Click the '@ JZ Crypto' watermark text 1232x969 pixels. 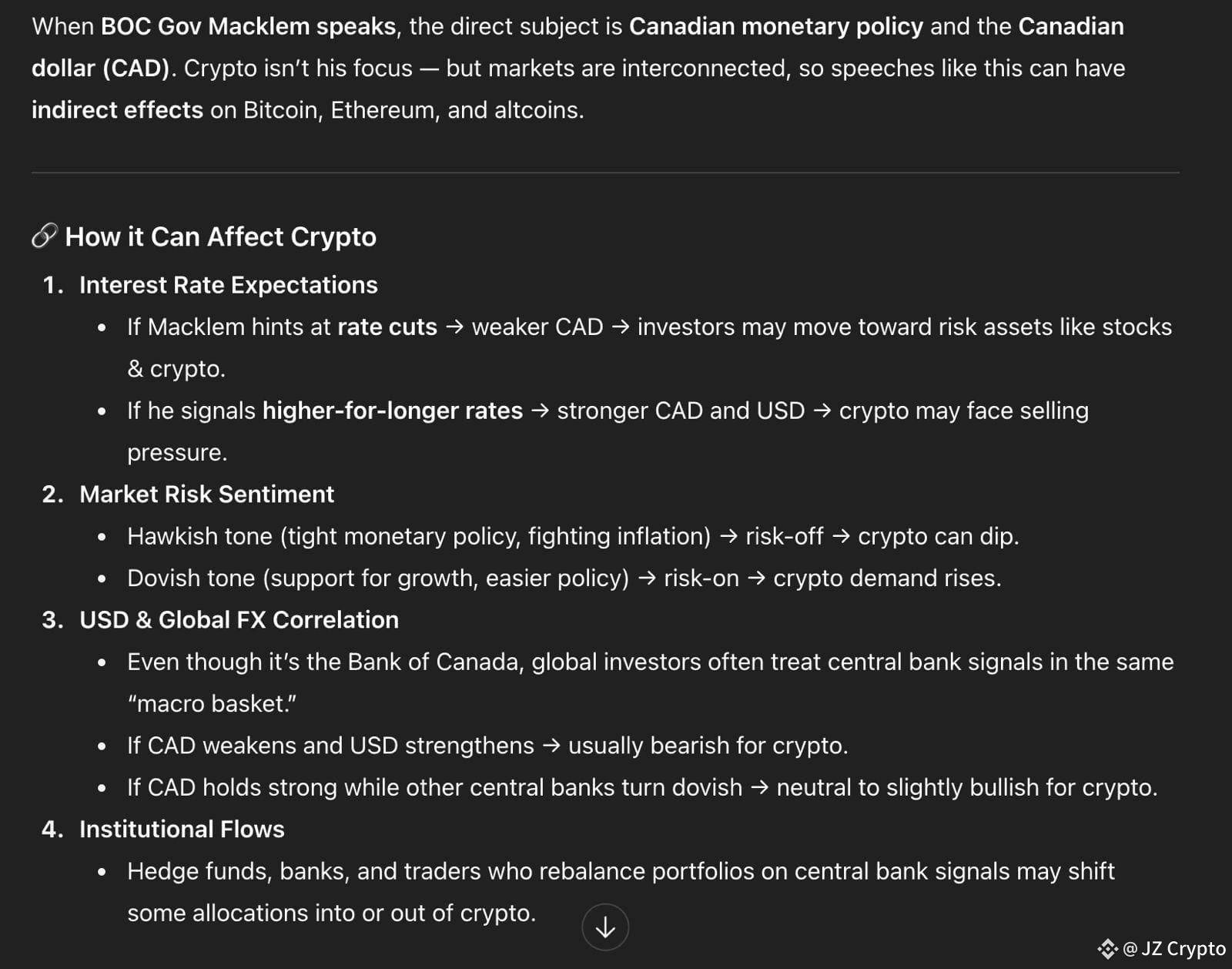[x=1174, y=948]
